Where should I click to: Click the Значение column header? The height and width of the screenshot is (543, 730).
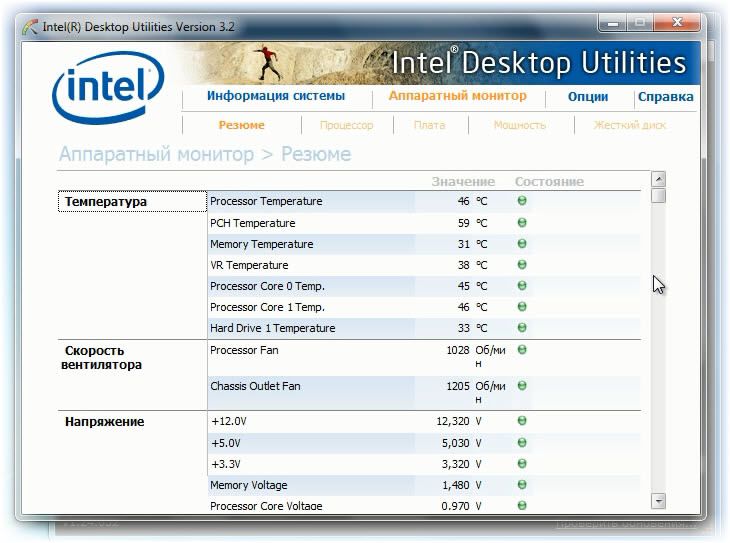pyautogui.click(x=462, y=182)
